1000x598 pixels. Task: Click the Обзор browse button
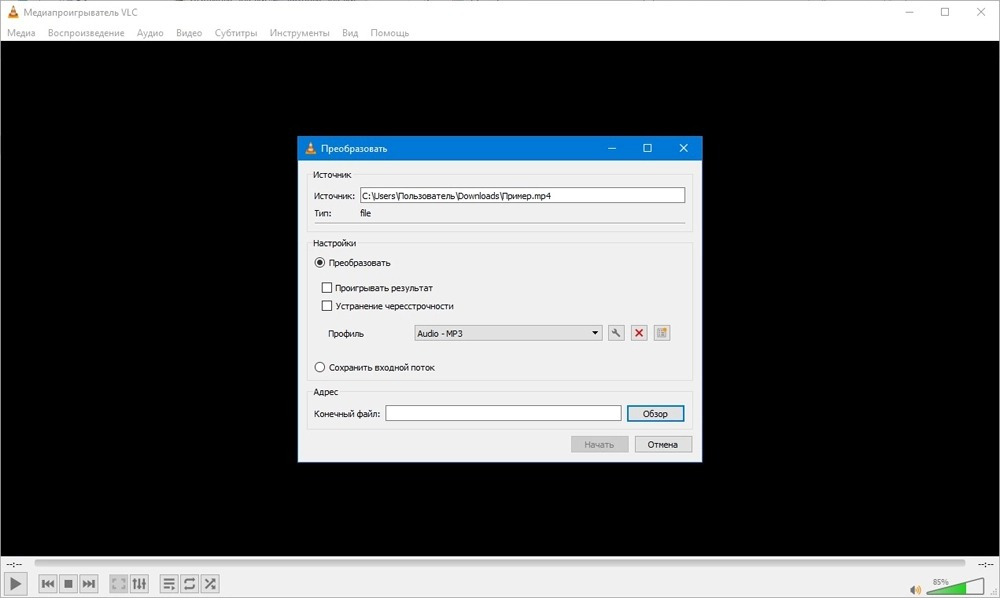point(655,414)
